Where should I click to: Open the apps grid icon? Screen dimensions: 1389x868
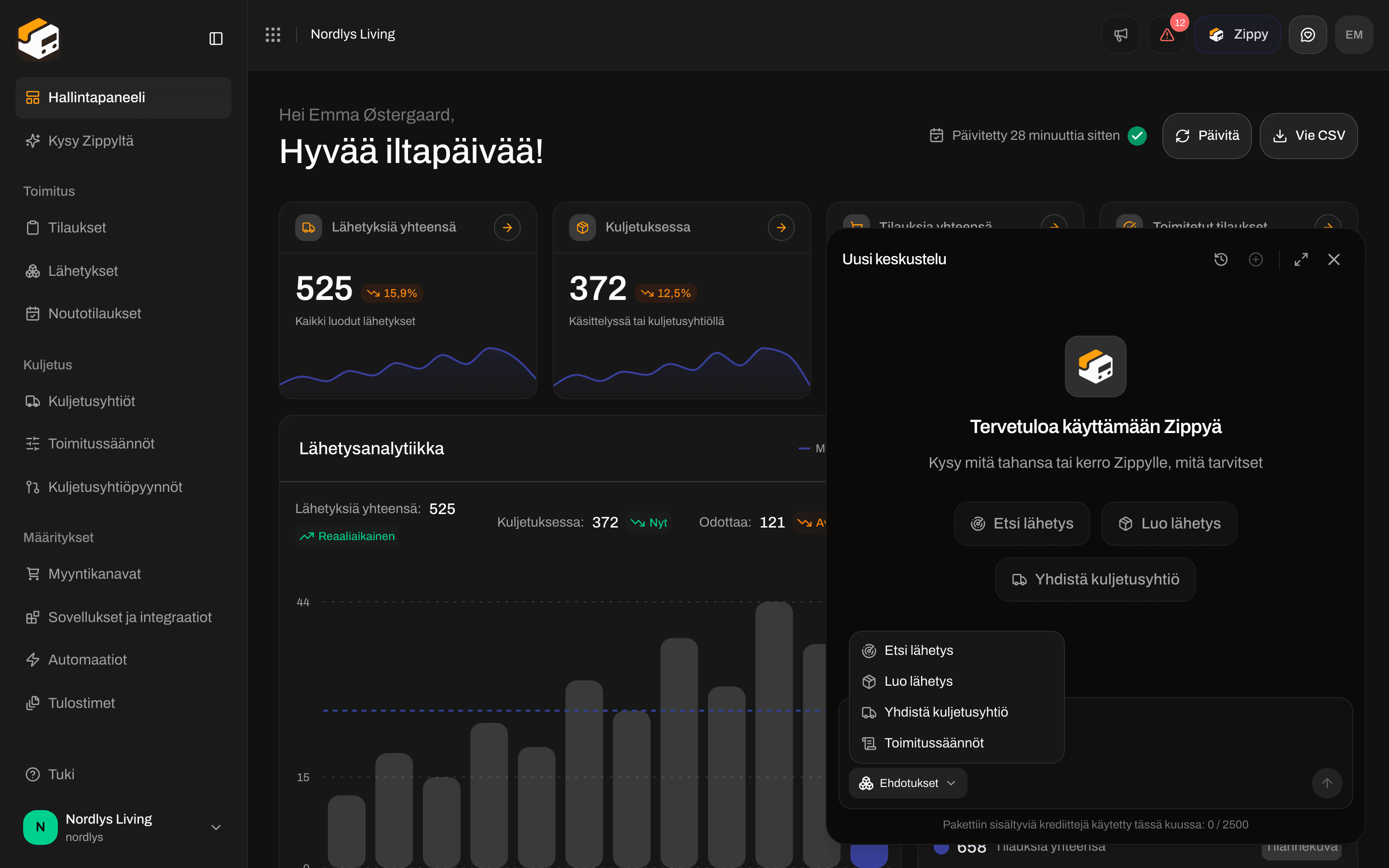click(x=272, y=34)
